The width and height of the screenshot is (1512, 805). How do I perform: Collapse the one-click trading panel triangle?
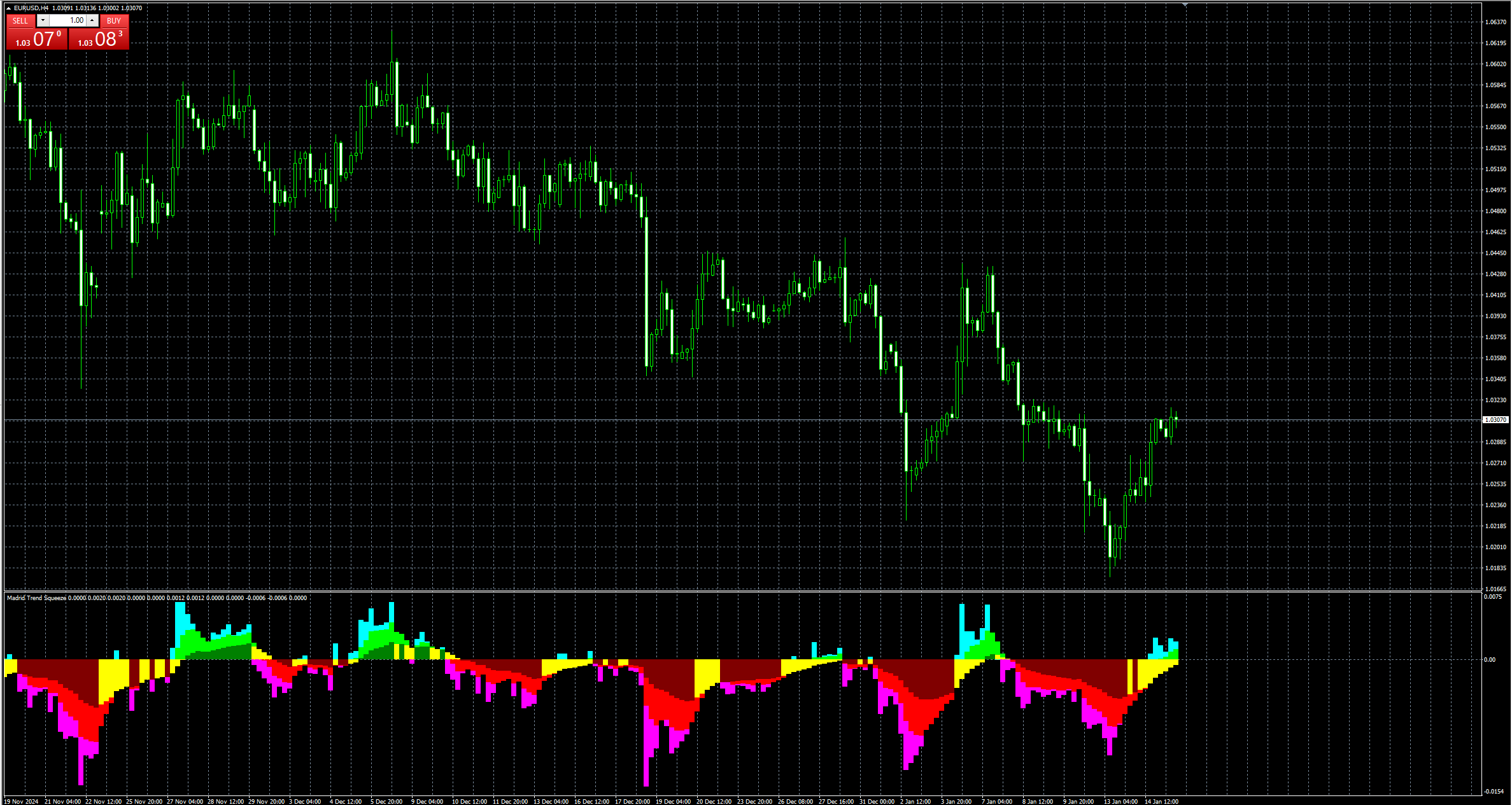(8, 8)
